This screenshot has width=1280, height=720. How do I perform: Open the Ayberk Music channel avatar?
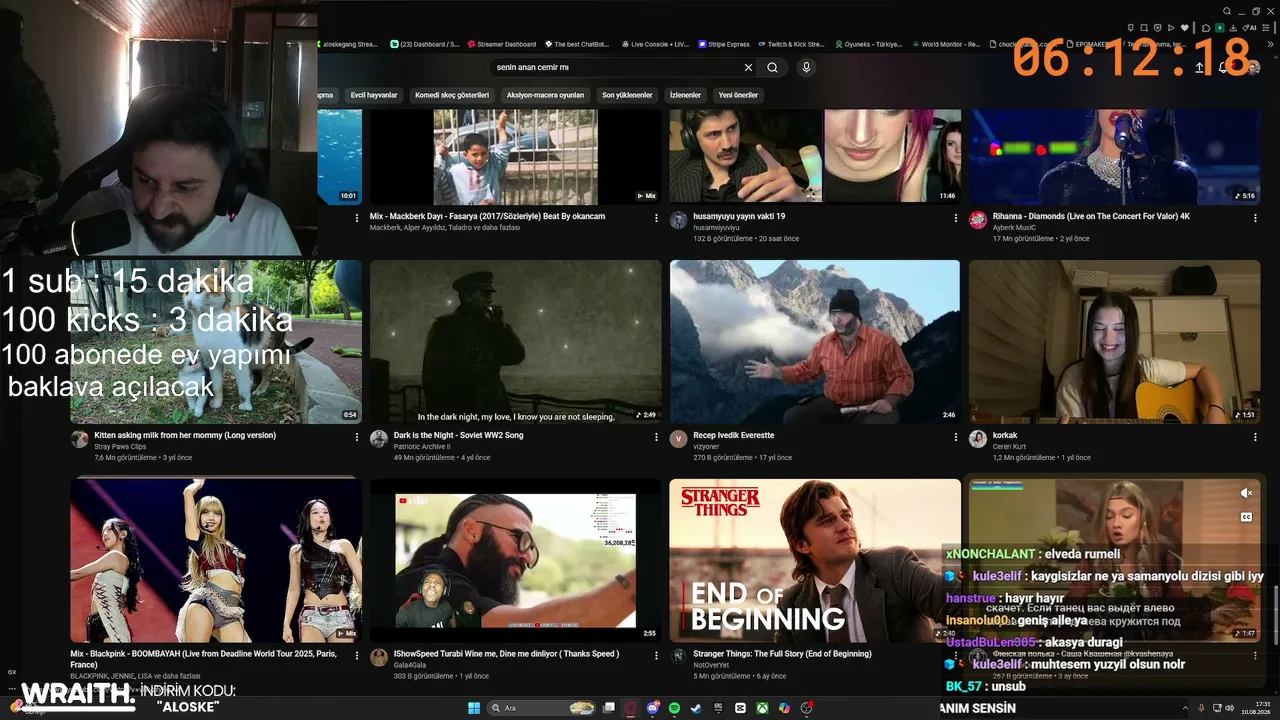[978, 220]
